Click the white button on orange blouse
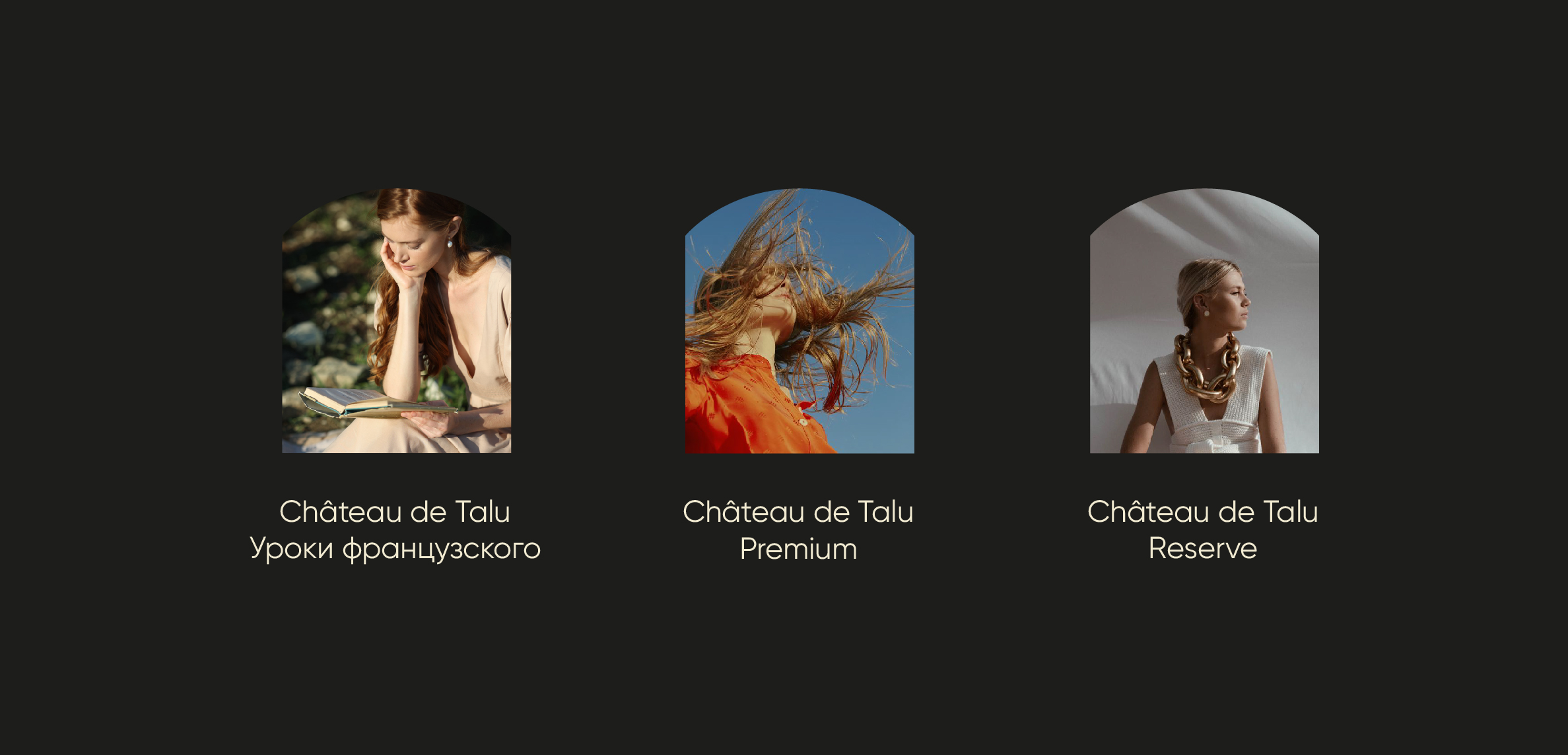The image size is (1568, 755). click(803, 421)
